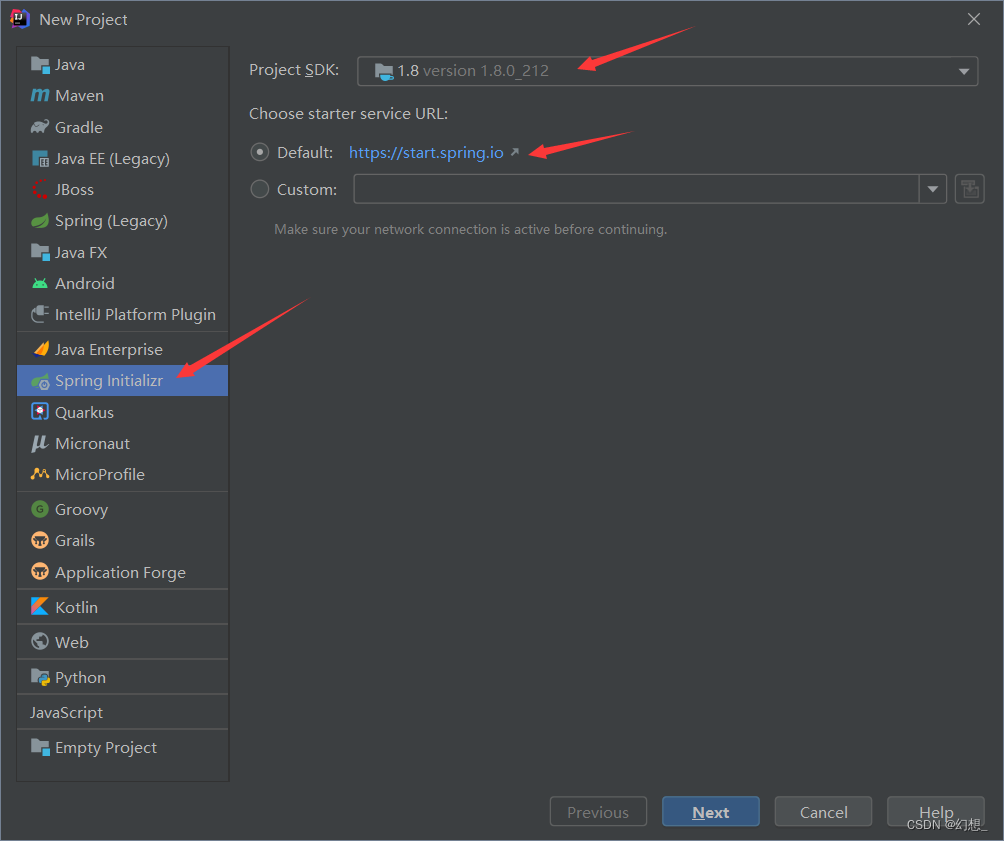
Task: Select JavaScript in the project list
Action: pyautogui.click(x=122, y=712)
